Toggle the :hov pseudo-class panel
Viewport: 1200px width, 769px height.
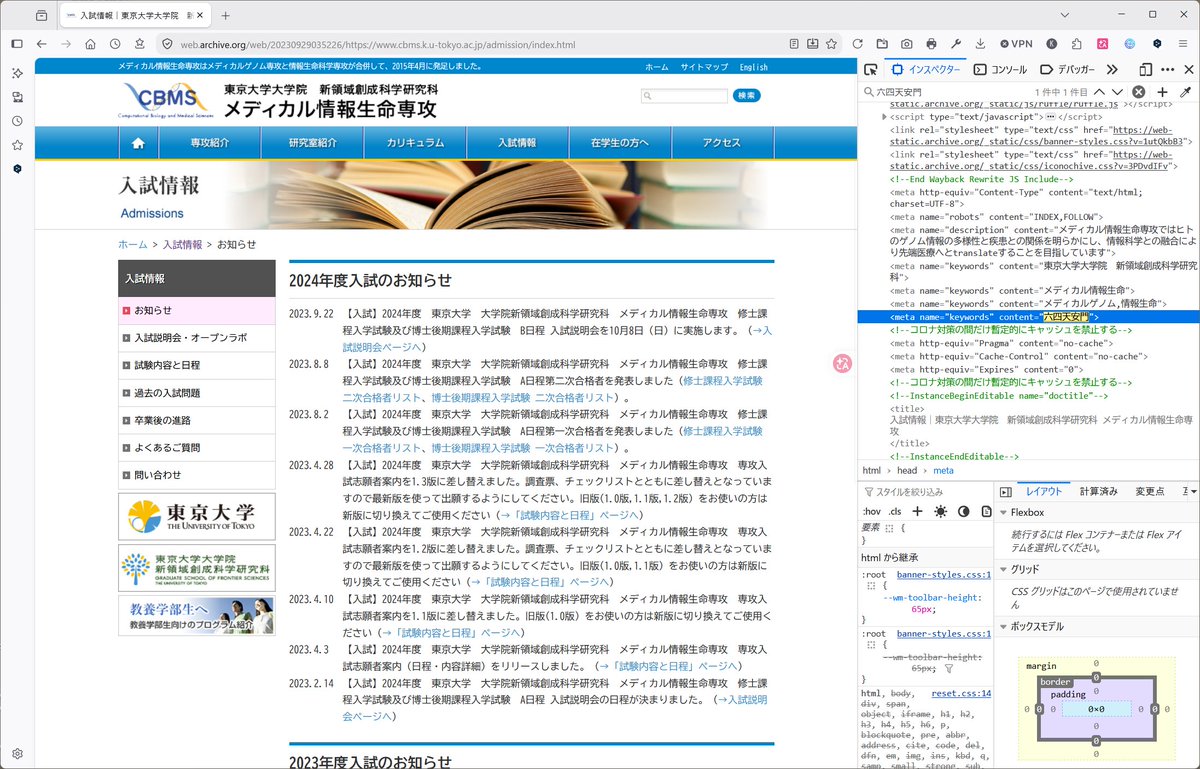tap(872, 511)
